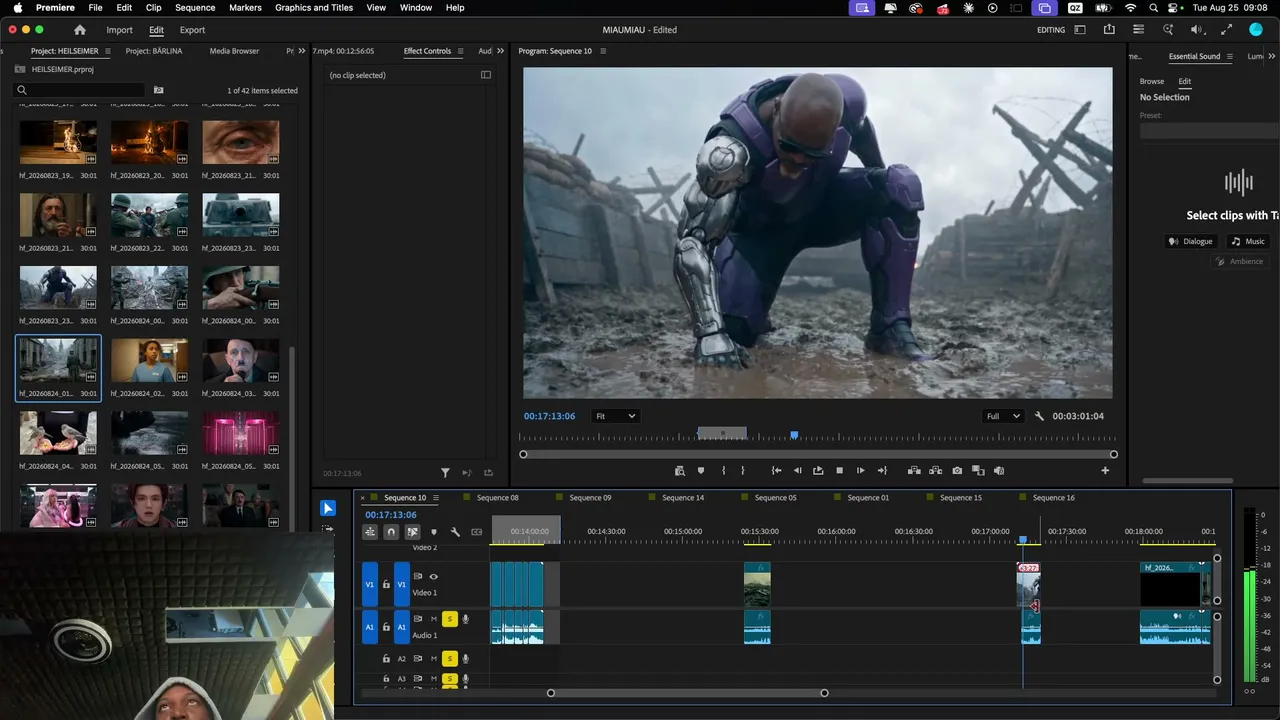The height and width of the screenshot is (720, 1280).
Task: Open Essential Sound panel menu
Action: pos(1231,56)
